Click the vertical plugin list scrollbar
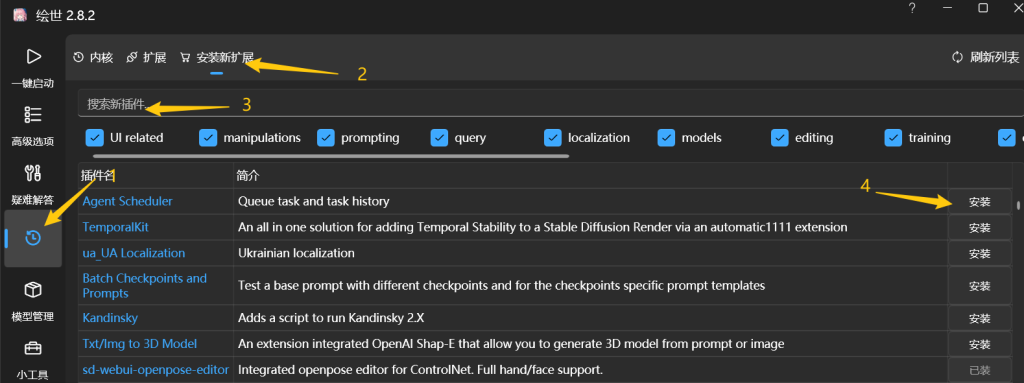Image resolution: width=1024 pixels, height=383 pixels. click(x=1018, y=205)
